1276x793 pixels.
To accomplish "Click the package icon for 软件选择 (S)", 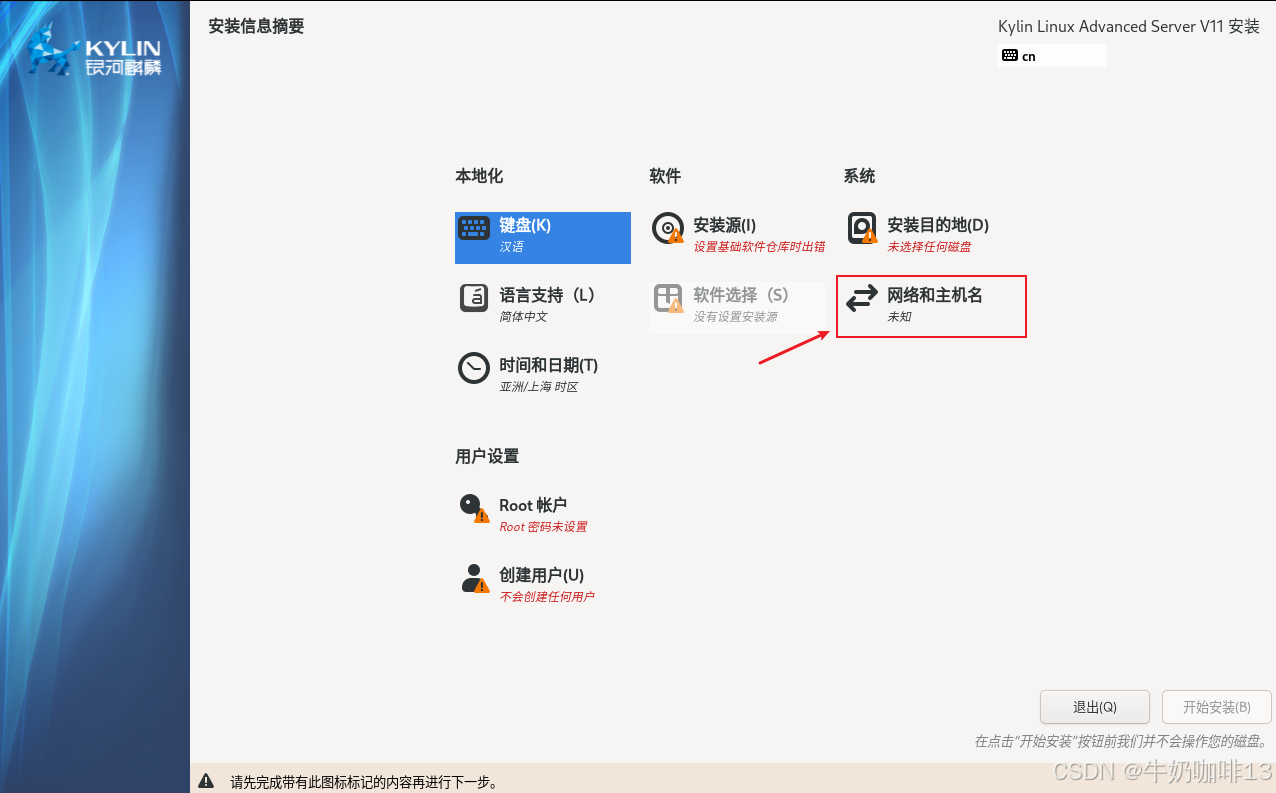I will [x=668, y=298].
